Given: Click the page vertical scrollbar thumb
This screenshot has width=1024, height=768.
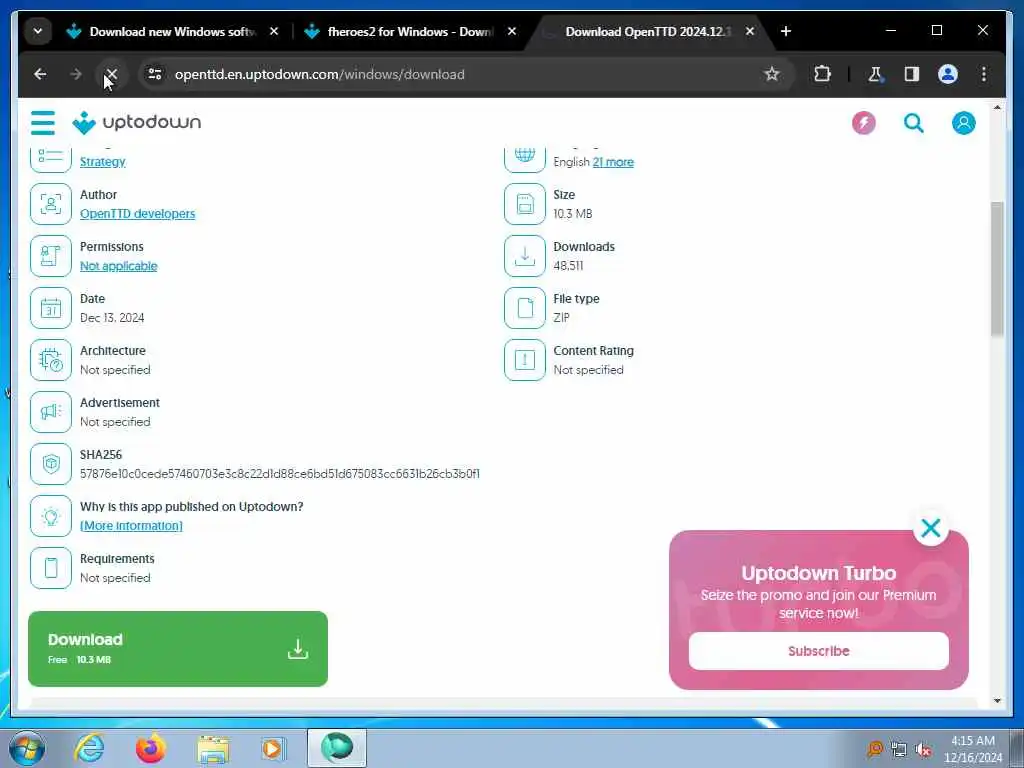Looking at the screenshot, I should pyautogui.click(x=997, y=268).
